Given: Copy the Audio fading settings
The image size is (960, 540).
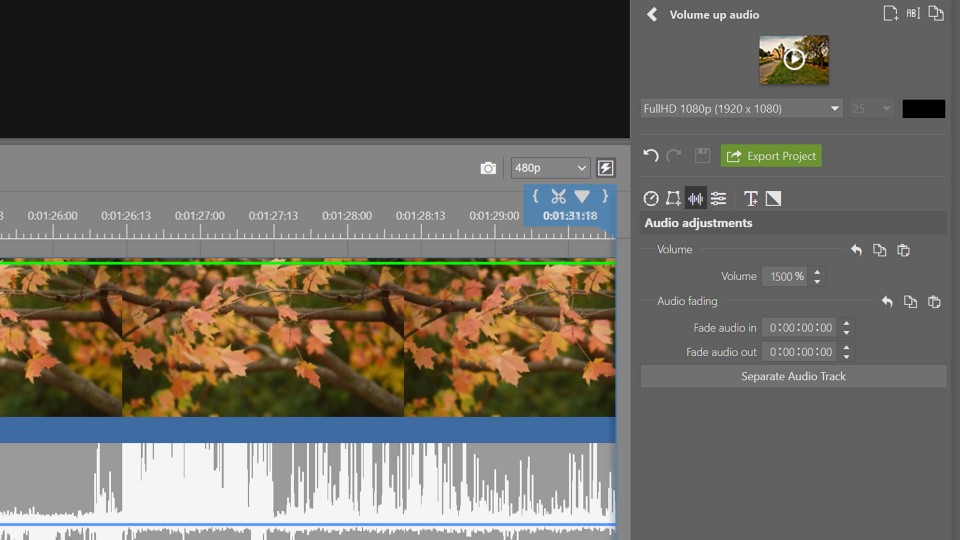Looking at the screenshot, I should tap(910, 302).
